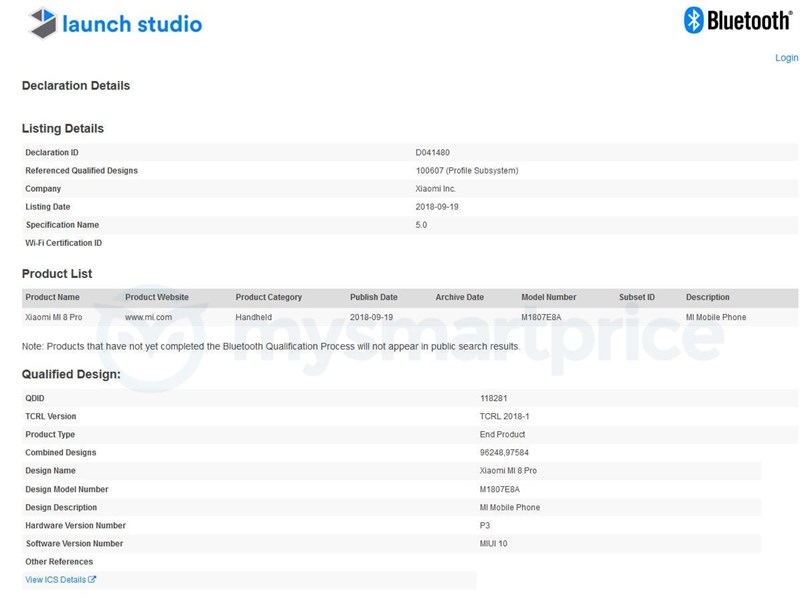
Task: Open the View ICS Details link
Action: point(55,580)
